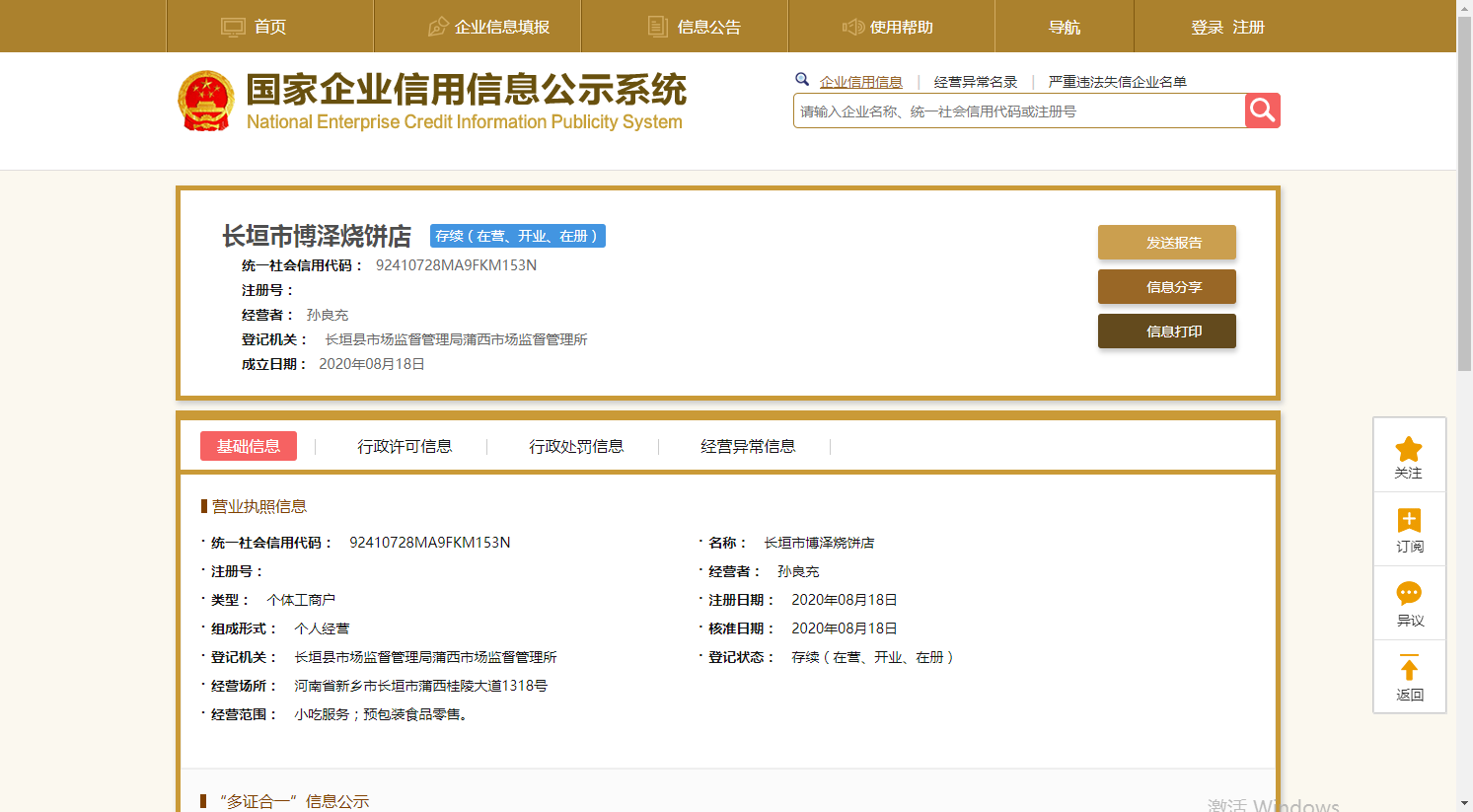Image resolution: width=1473 pixels, height=812 pixels.
Task: Switch to the 基础信息 tab
Action: click(249, 446)
